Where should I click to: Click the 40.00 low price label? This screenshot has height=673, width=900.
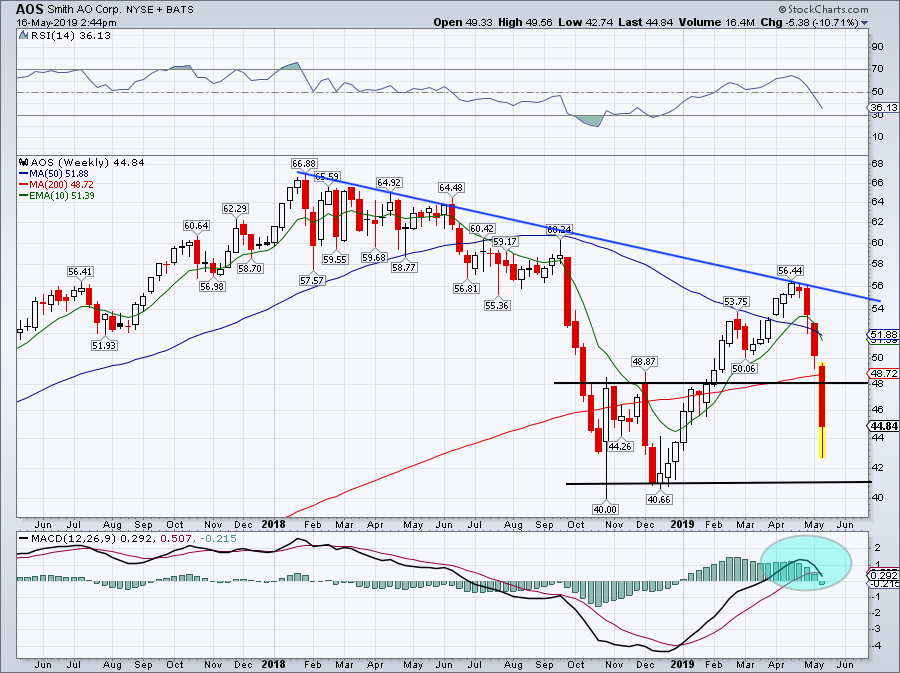(x=605, y=509)
